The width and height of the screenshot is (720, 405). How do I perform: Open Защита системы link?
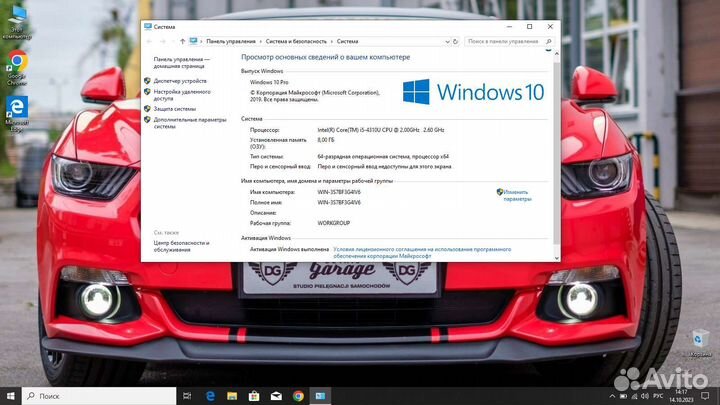pos(174,109)
